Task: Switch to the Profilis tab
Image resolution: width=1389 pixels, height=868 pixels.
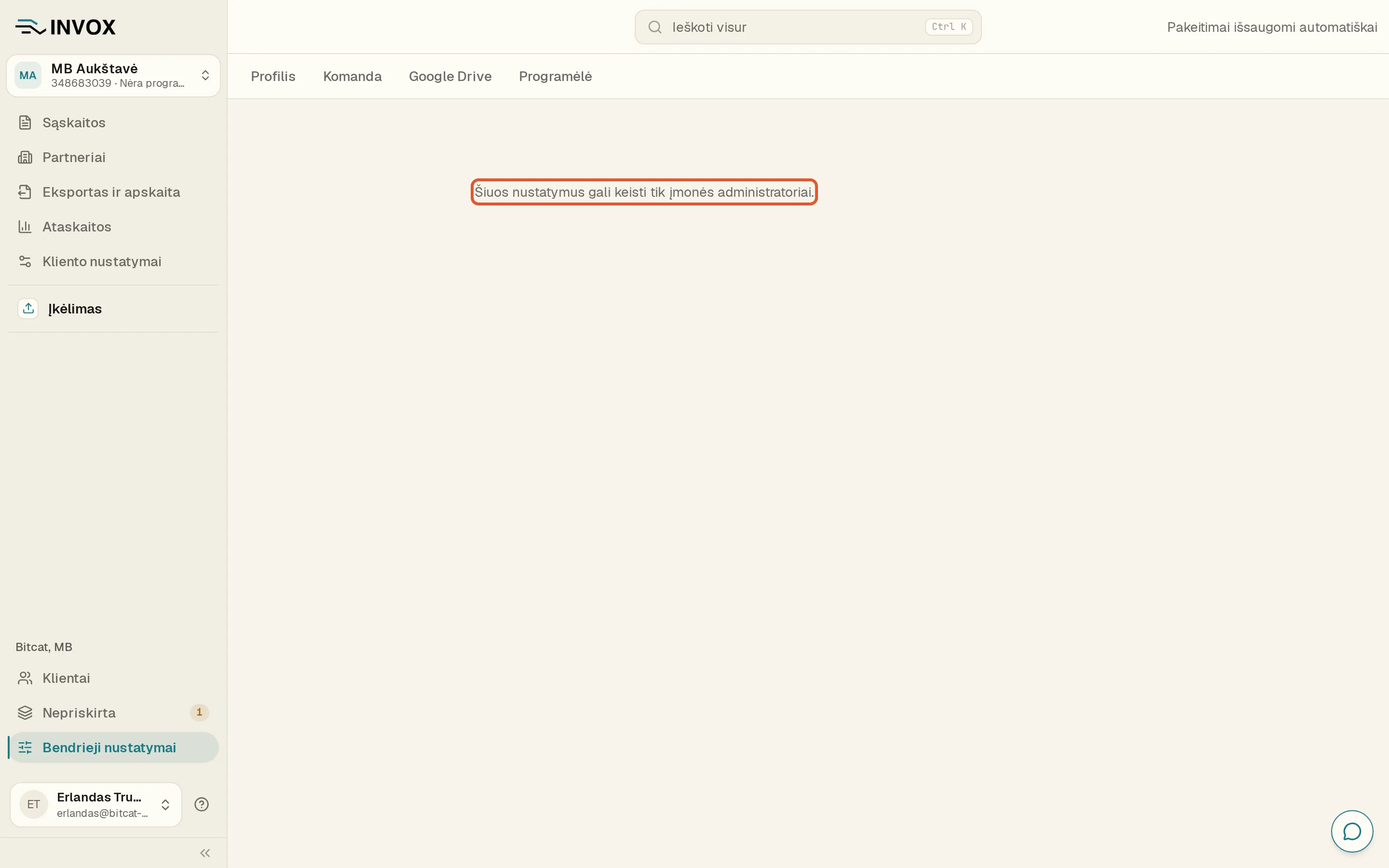Action: [x=273, y=76]
